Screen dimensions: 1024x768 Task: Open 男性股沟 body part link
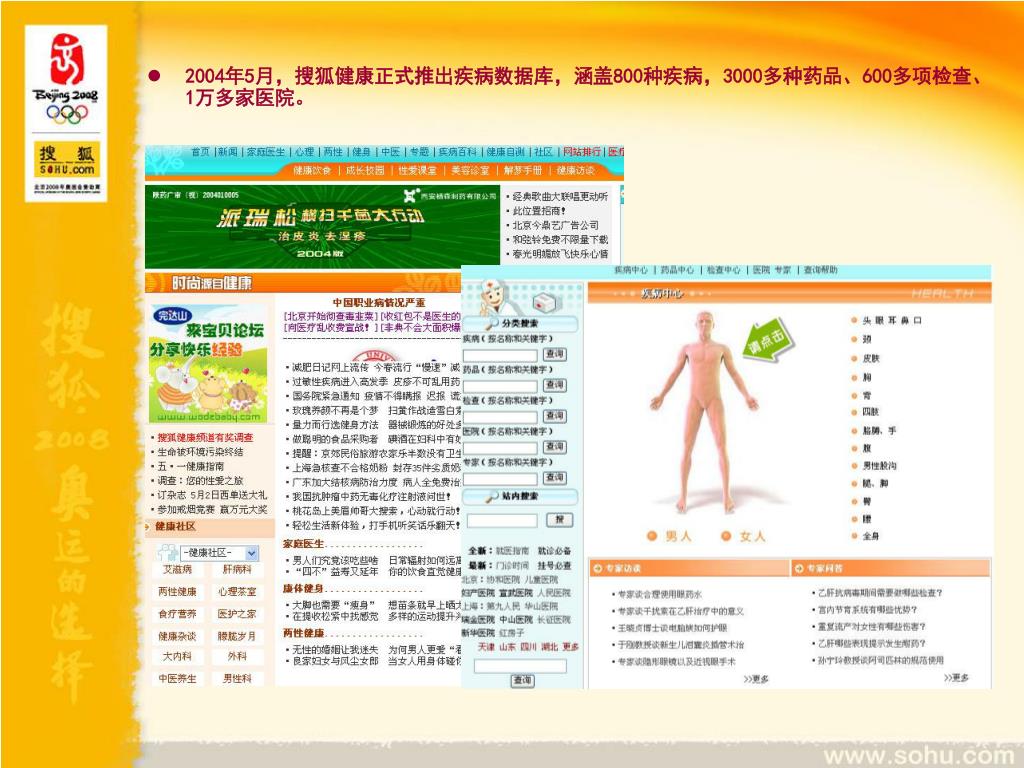(879, 466)
